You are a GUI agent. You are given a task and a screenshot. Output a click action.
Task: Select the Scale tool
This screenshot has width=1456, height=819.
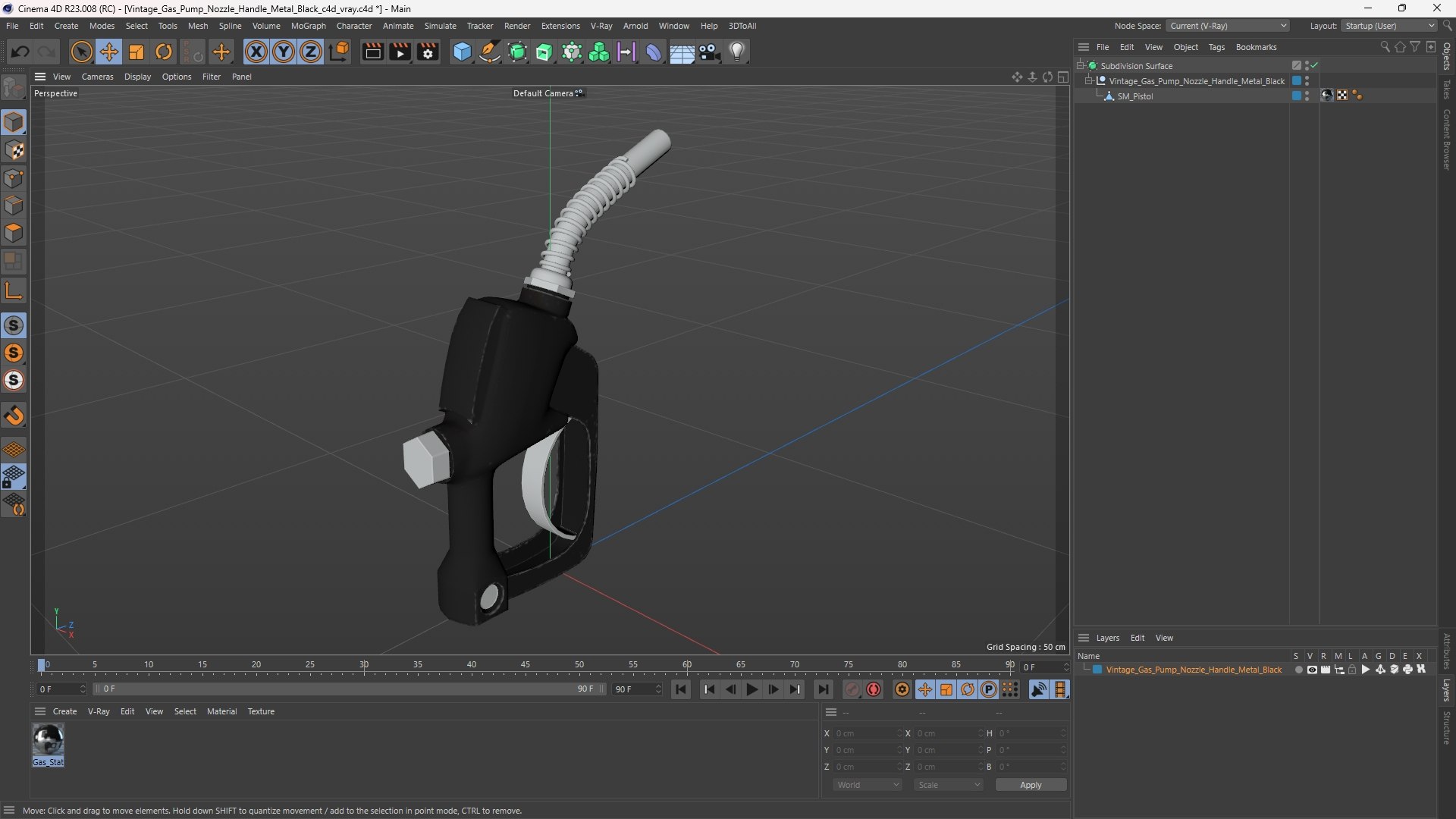point(136,52)
